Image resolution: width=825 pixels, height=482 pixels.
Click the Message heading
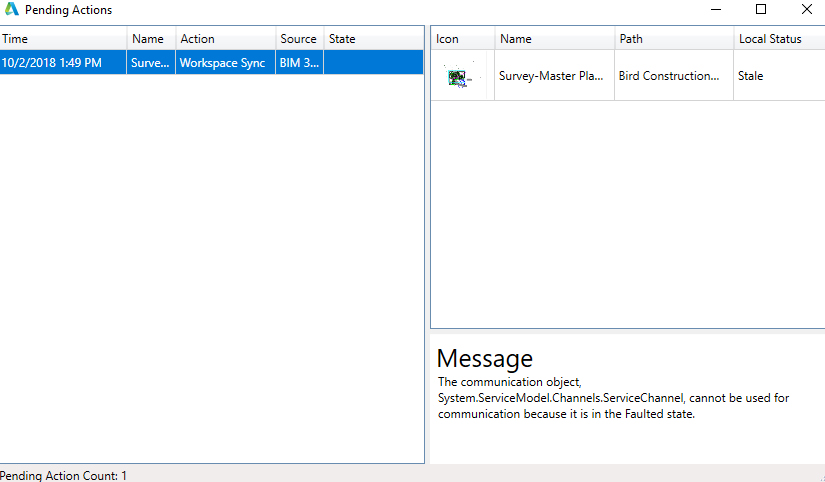[x=485, y=358]
